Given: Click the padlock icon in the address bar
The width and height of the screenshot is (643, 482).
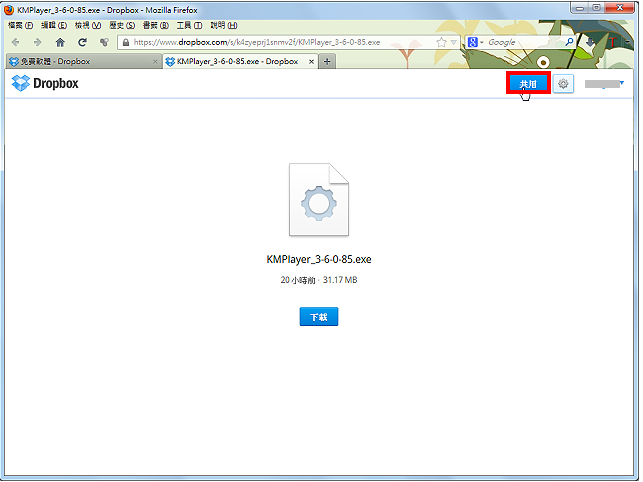Looking at the screenshot, I should [126, 42].
